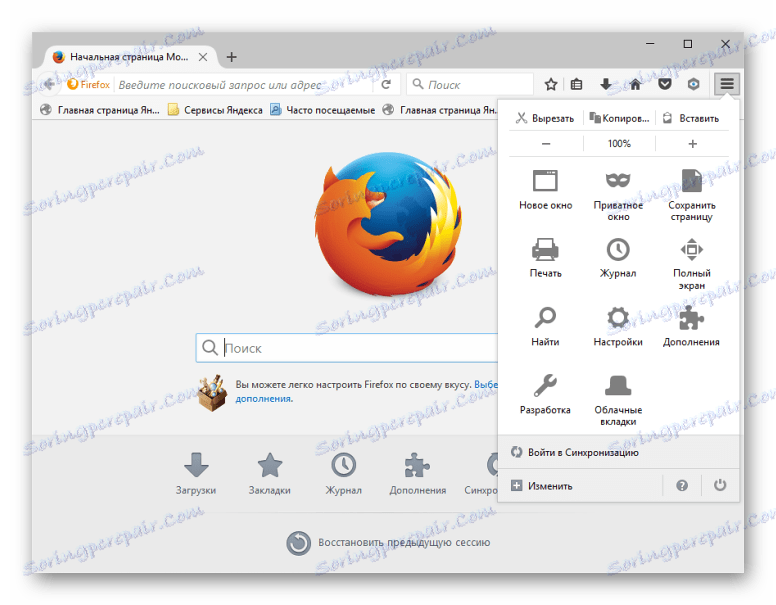Open Pocket icon in toolbar

[665, 85]
